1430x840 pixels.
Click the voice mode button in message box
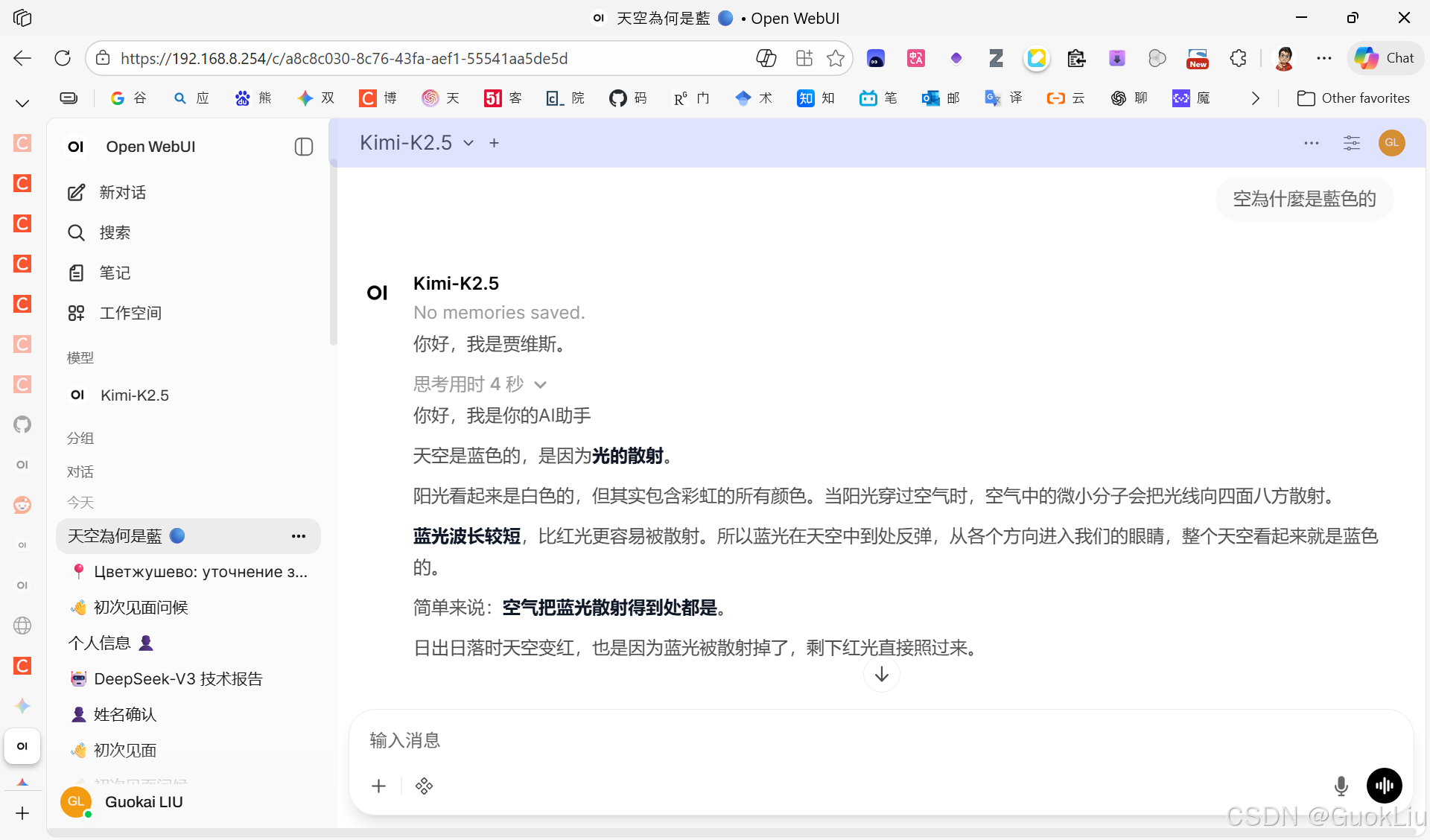(x=1384, y=786)
